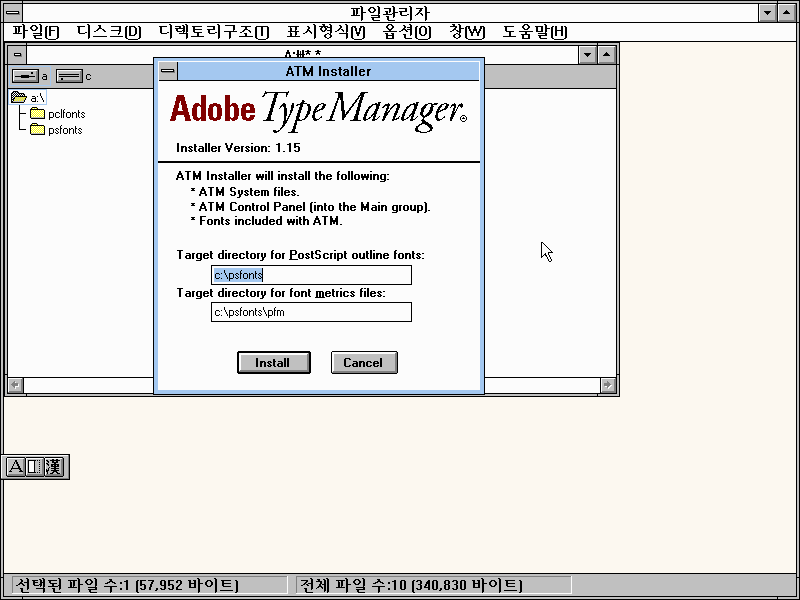Click IME English mode A icon
800x600 pixels.
pos(15,467)
